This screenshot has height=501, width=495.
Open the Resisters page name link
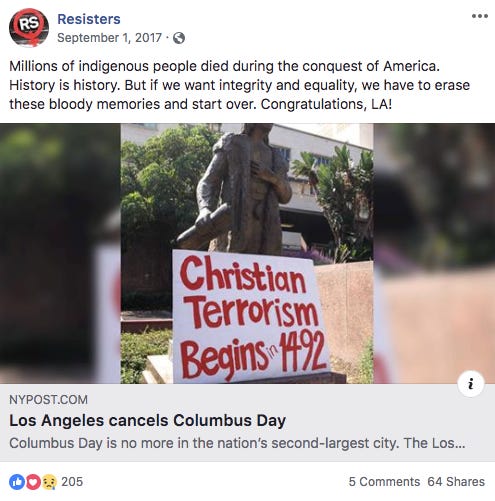[x=89, y=19]
